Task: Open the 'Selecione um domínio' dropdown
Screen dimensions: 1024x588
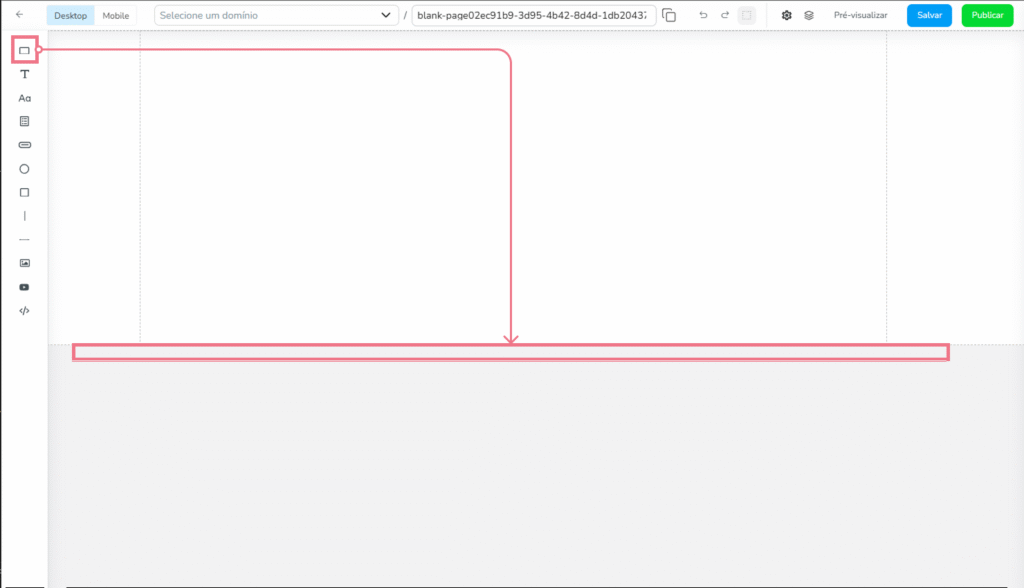Action: tap(275, 16)
